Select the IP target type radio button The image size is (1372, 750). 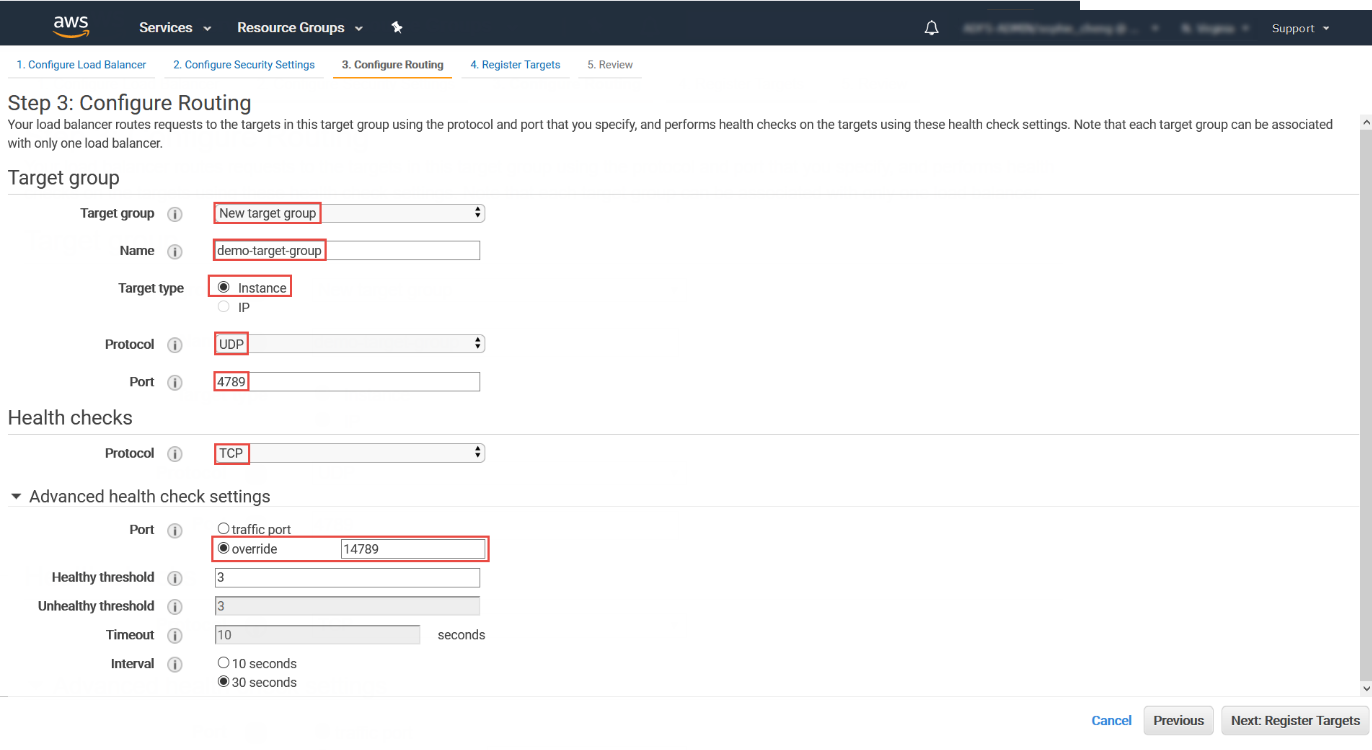(224, 307)
